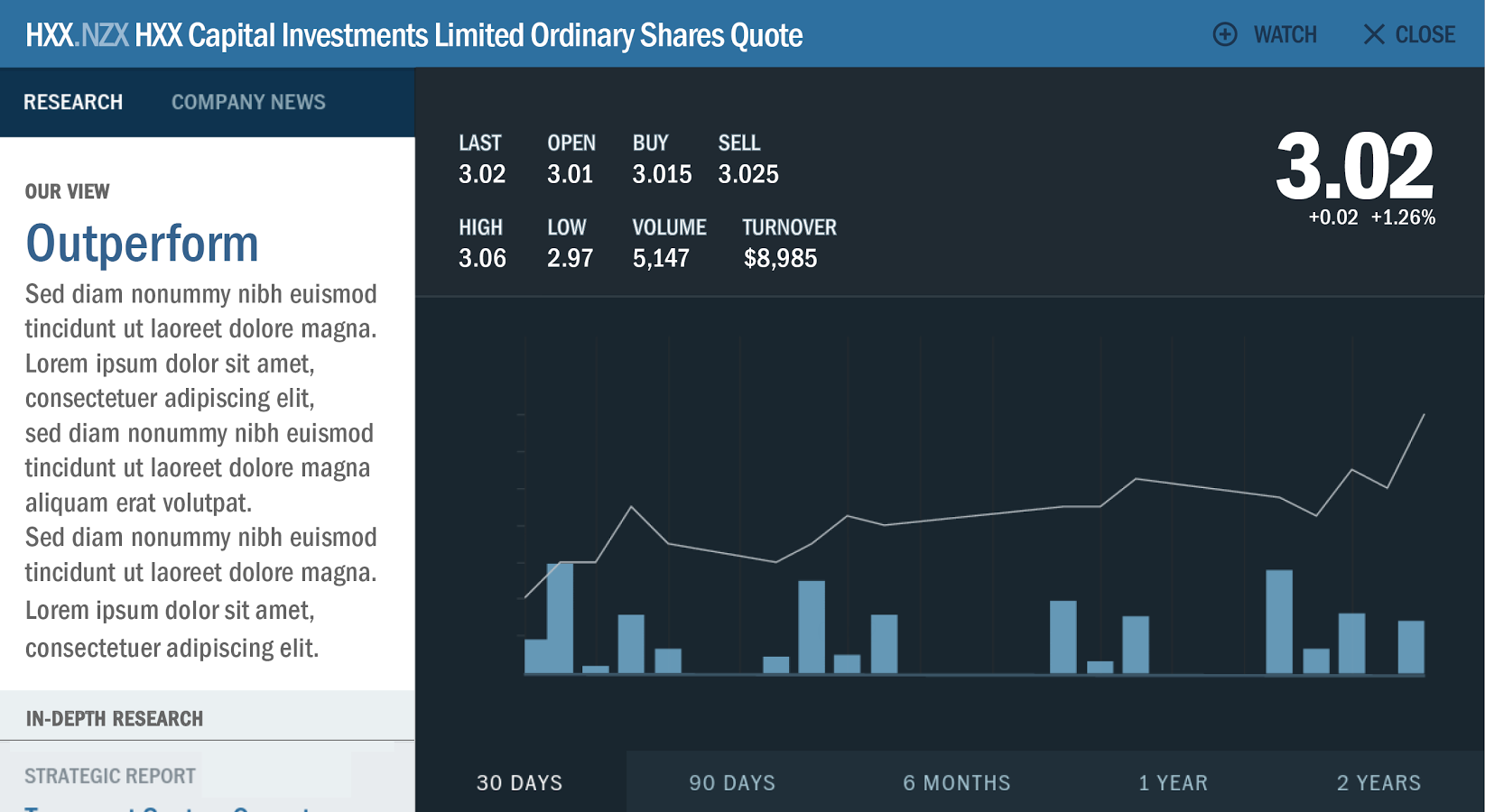Click the Turnover value $8,985
The width and height of the screenshot is (1485, 812).
[x=780, y=259]
